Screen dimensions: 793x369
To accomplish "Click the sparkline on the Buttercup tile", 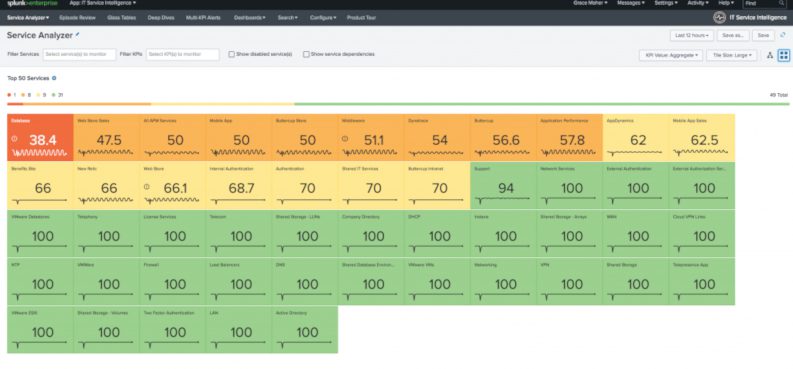I will [502, 152].
